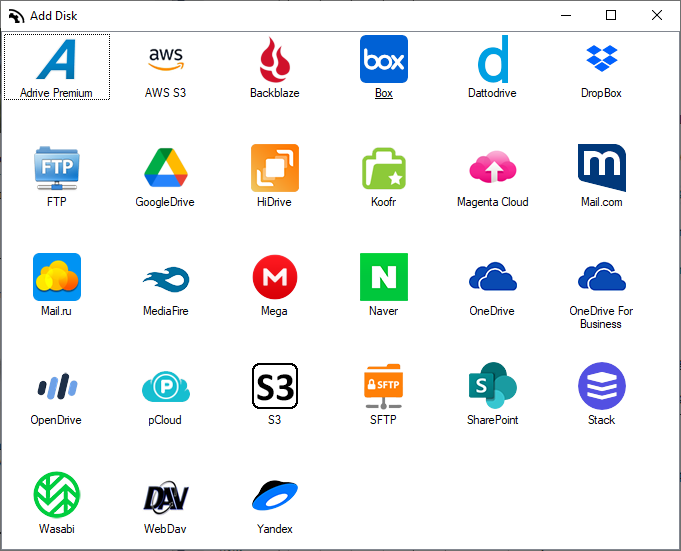Screen dimensions: 681x551
Task: Click the "WebDav" label text
Action: 165,529
